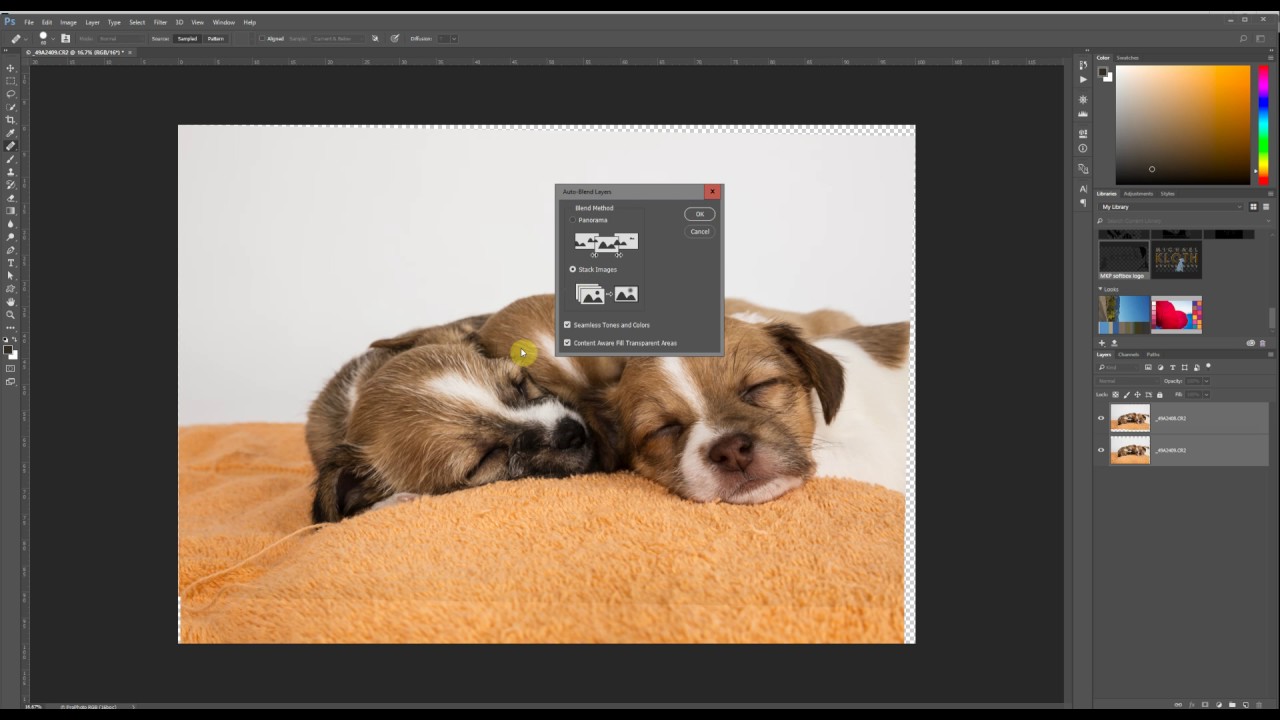Open the Window menu
Image resolution: width=1280 pixels, height=720 pixels.
click(x=223, y=22)
